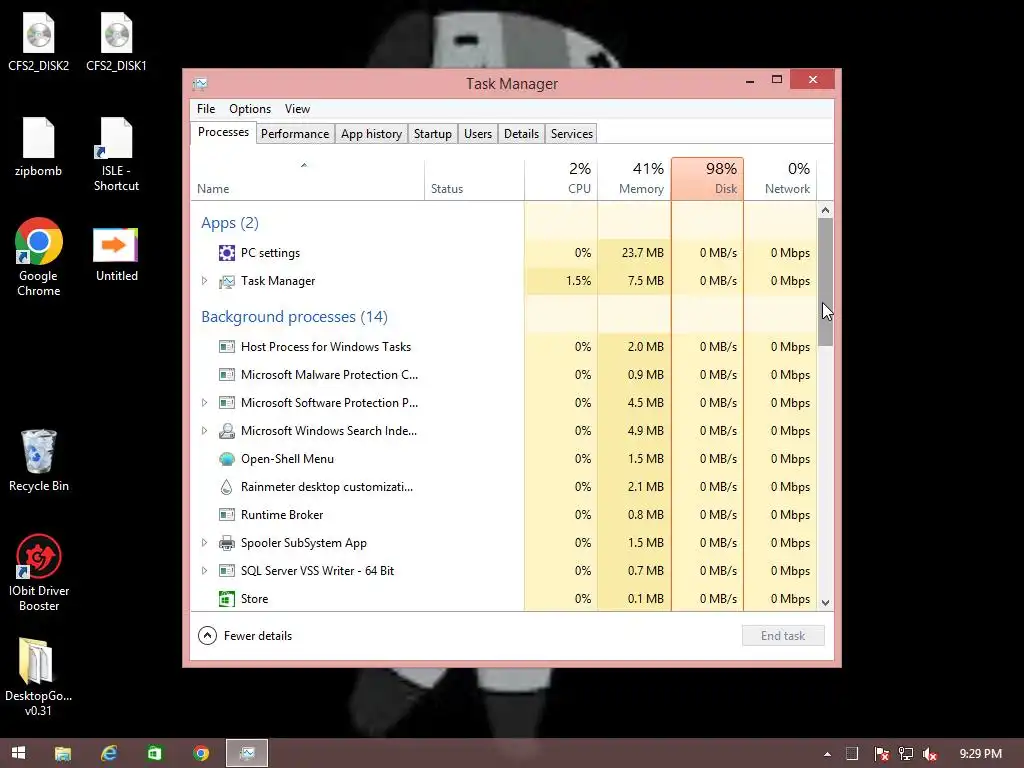The image size is (1024, 768).
Task: Expand the Task Manager process row
Action: tap(204, 281)
